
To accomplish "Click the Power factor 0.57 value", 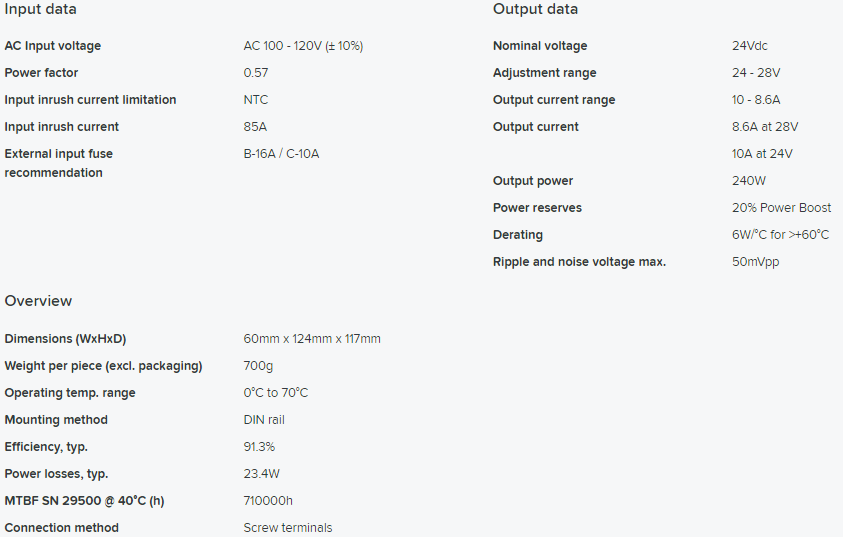I will tap(256, 73).
